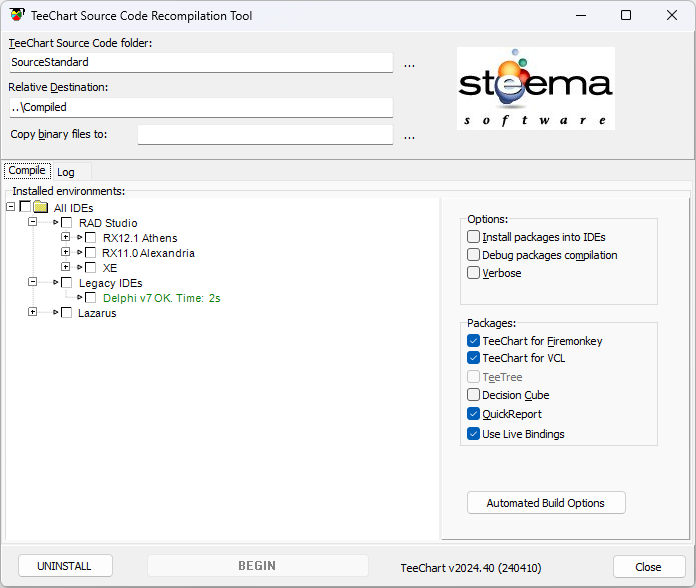Enable Debug packages compilation option
The width and height of the screenshot is (696, 588).
coord(473,255)
